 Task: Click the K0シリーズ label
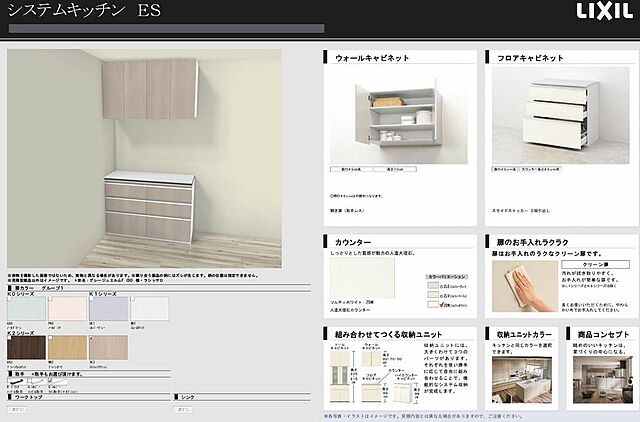[x=21, y=294]
